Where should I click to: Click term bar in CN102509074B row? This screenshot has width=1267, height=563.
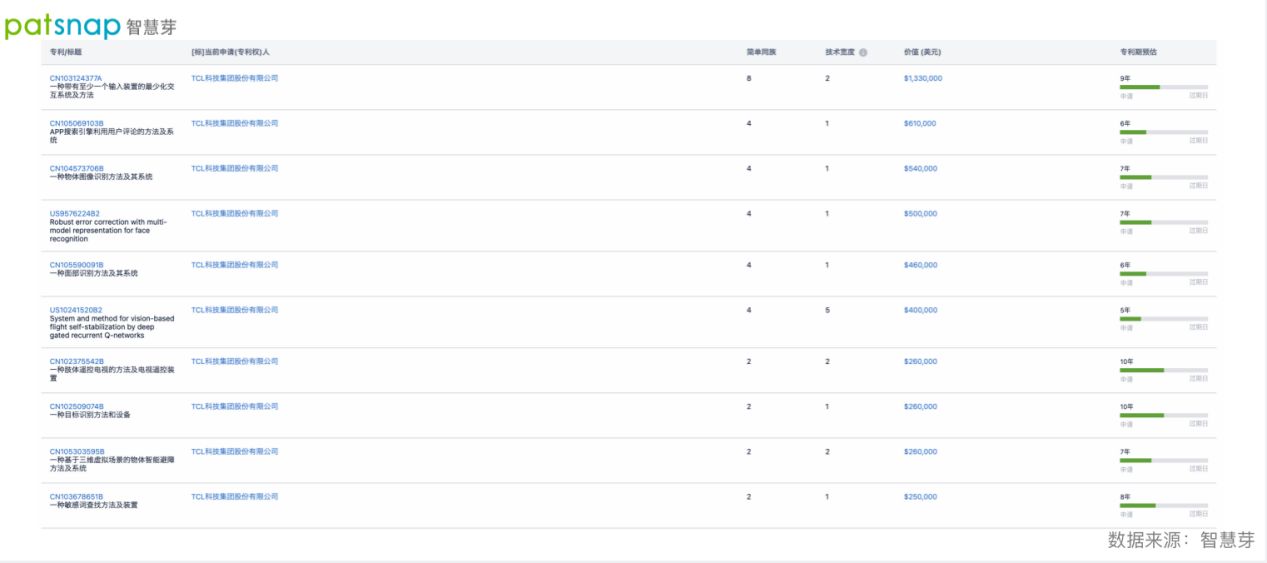click(1164, 415)
